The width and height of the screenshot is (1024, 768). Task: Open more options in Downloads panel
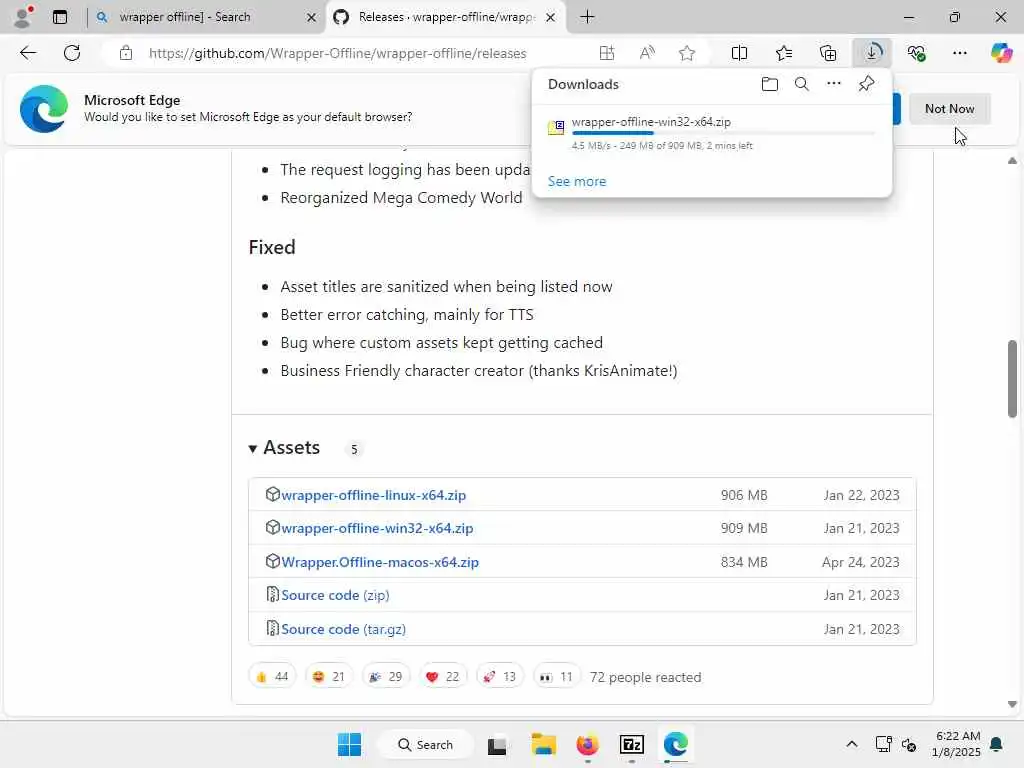click(833, 84)
